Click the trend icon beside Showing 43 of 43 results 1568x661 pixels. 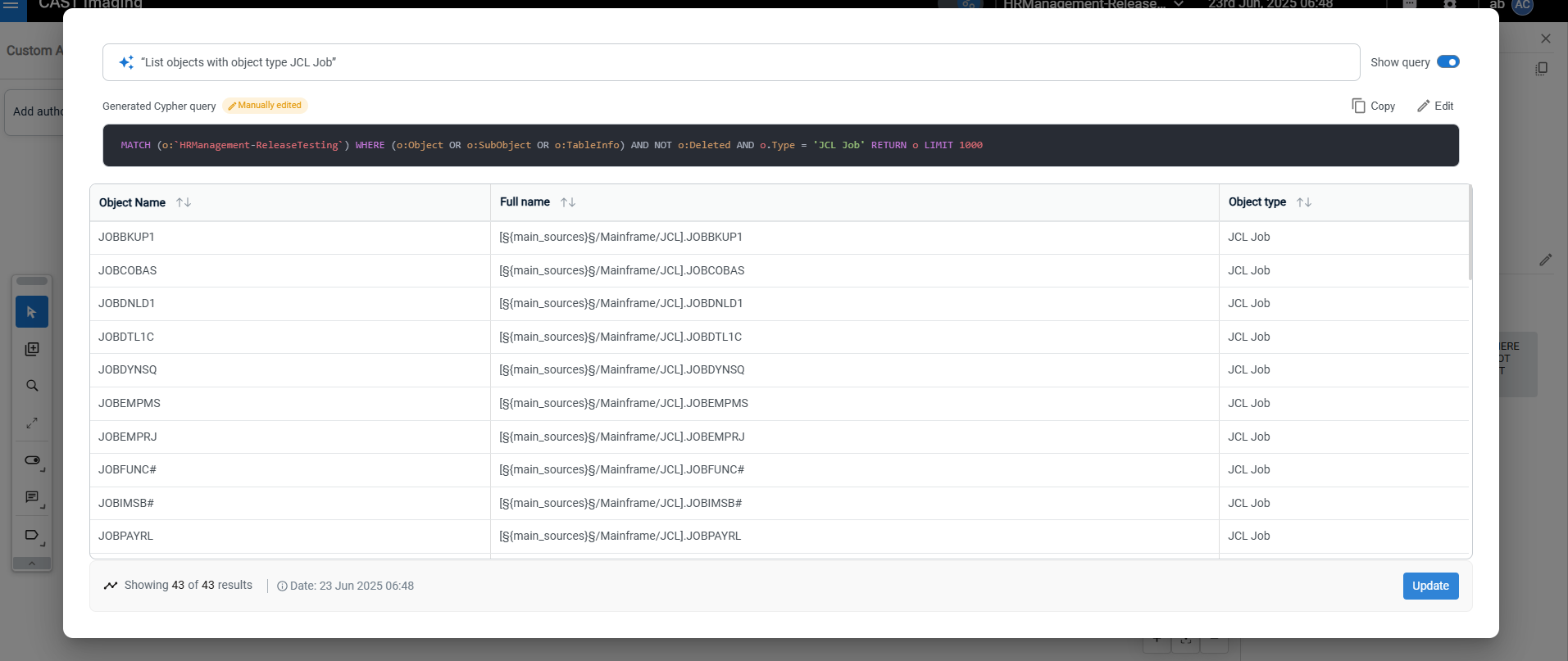point(111,586)
